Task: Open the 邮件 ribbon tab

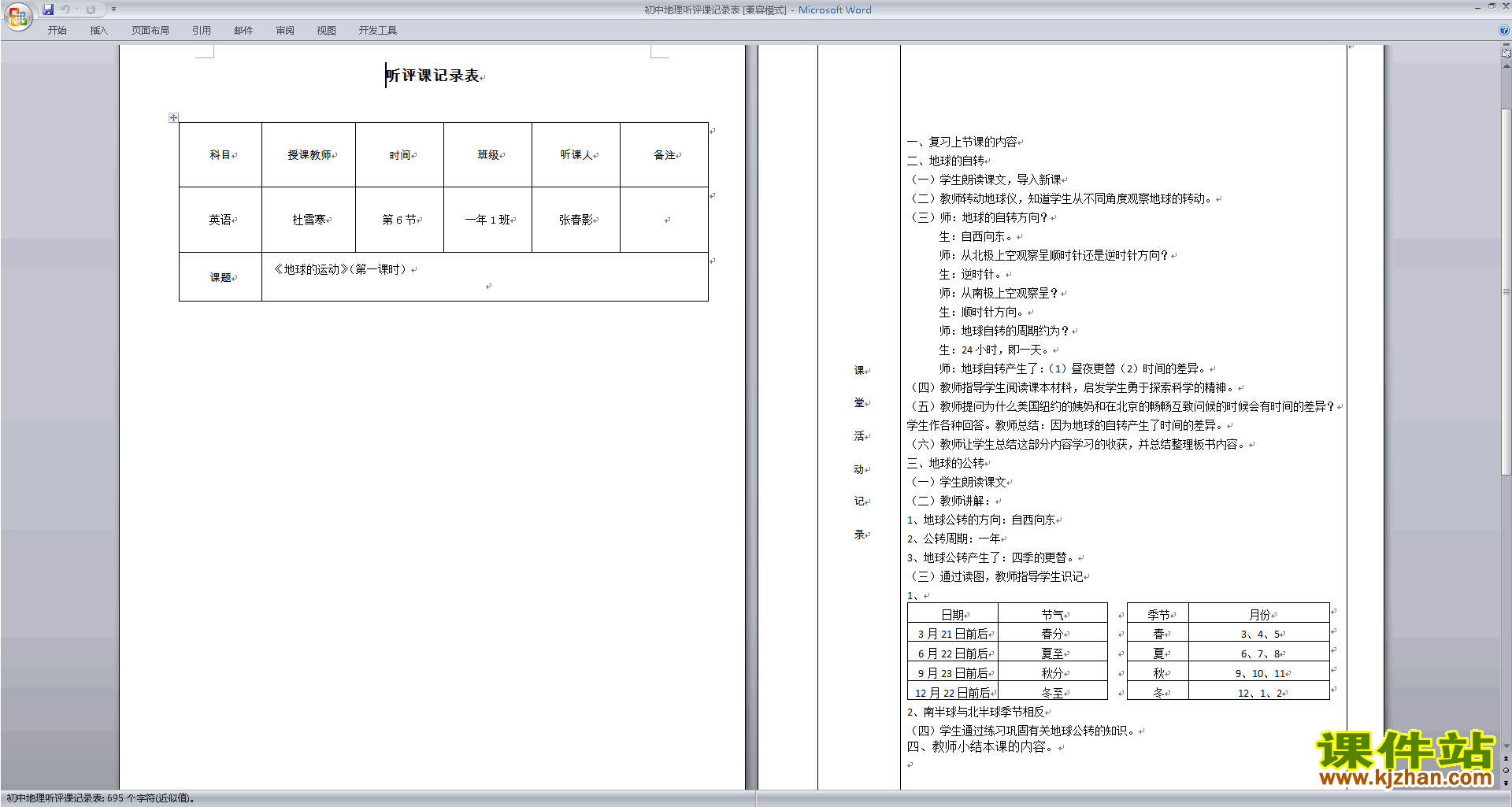Action: pos(243,31)
